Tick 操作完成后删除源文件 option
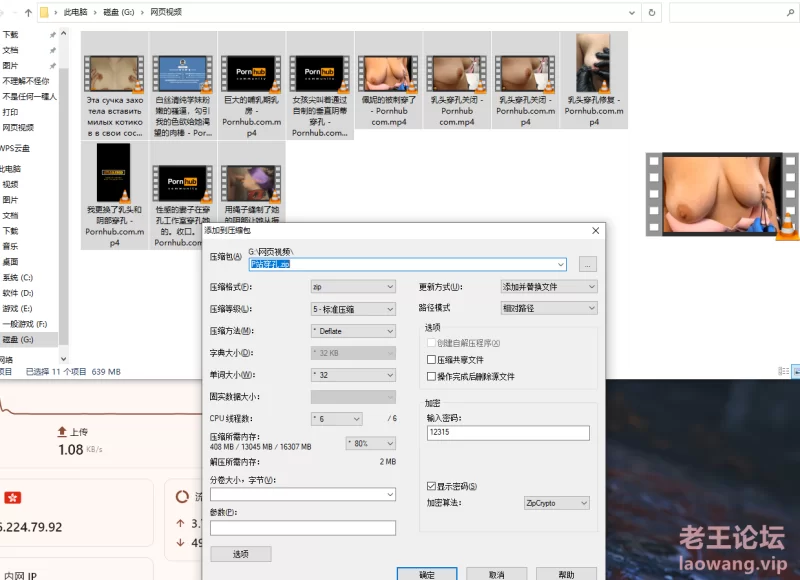The height and width of the screenshot is (580, 800). [x=431, y=376]
